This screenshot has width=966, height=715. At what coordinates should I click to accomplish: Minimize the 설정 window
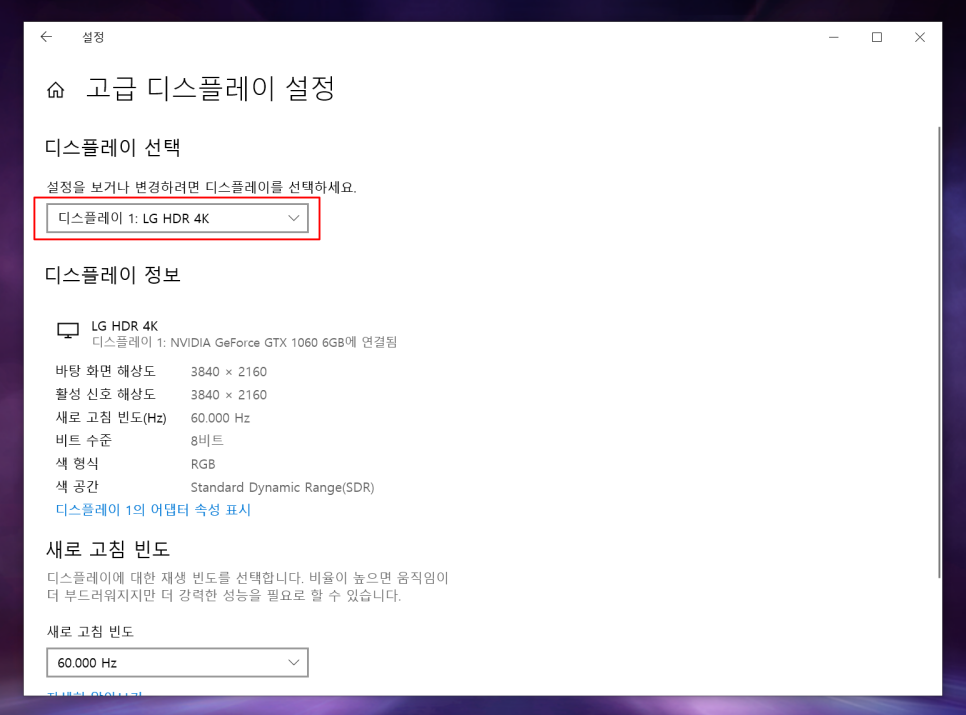[834, 37]
